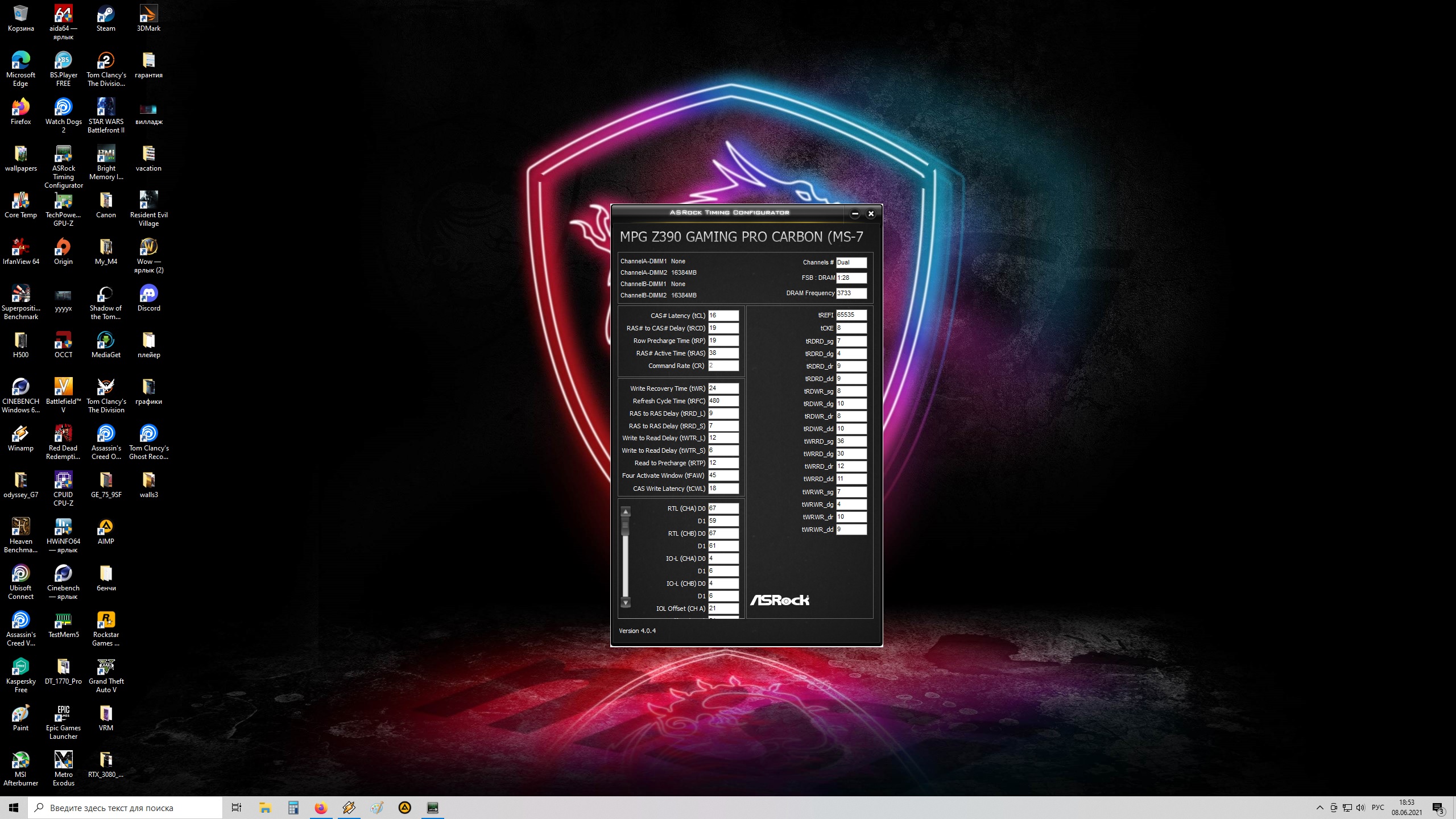Launch Steam from the desktop
The height and width of the screenshot is (819, 1456).
(x=106, y=14)
